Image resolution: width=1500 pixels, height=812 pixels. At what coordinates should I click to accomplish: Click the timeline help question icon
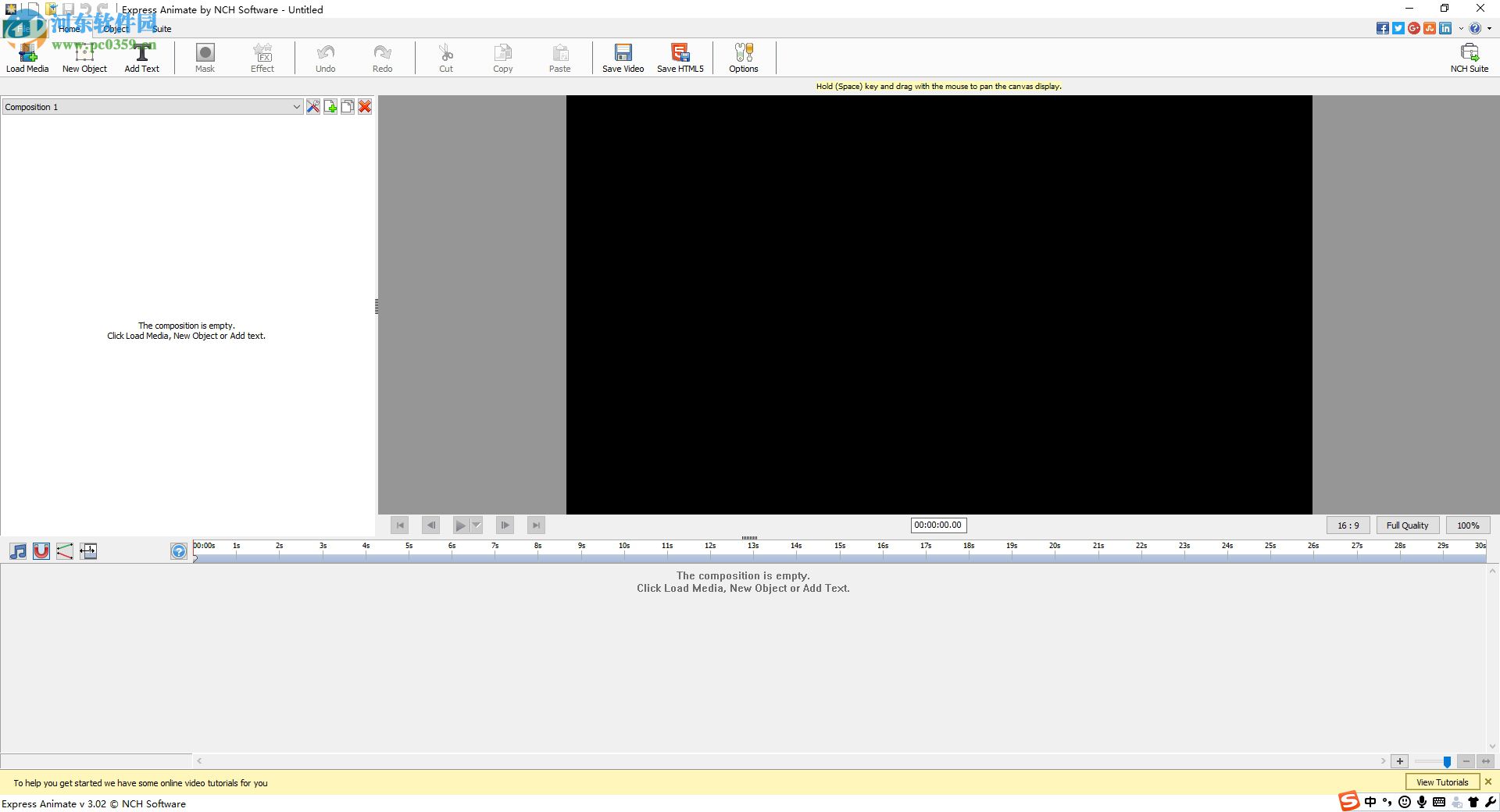pyautogui.click(x=179, y=551)
